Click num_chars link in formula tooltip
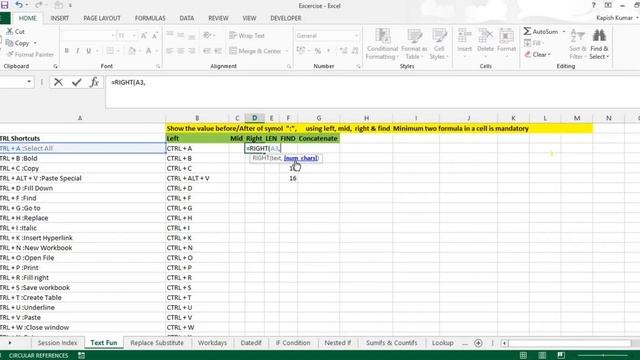 301,158
